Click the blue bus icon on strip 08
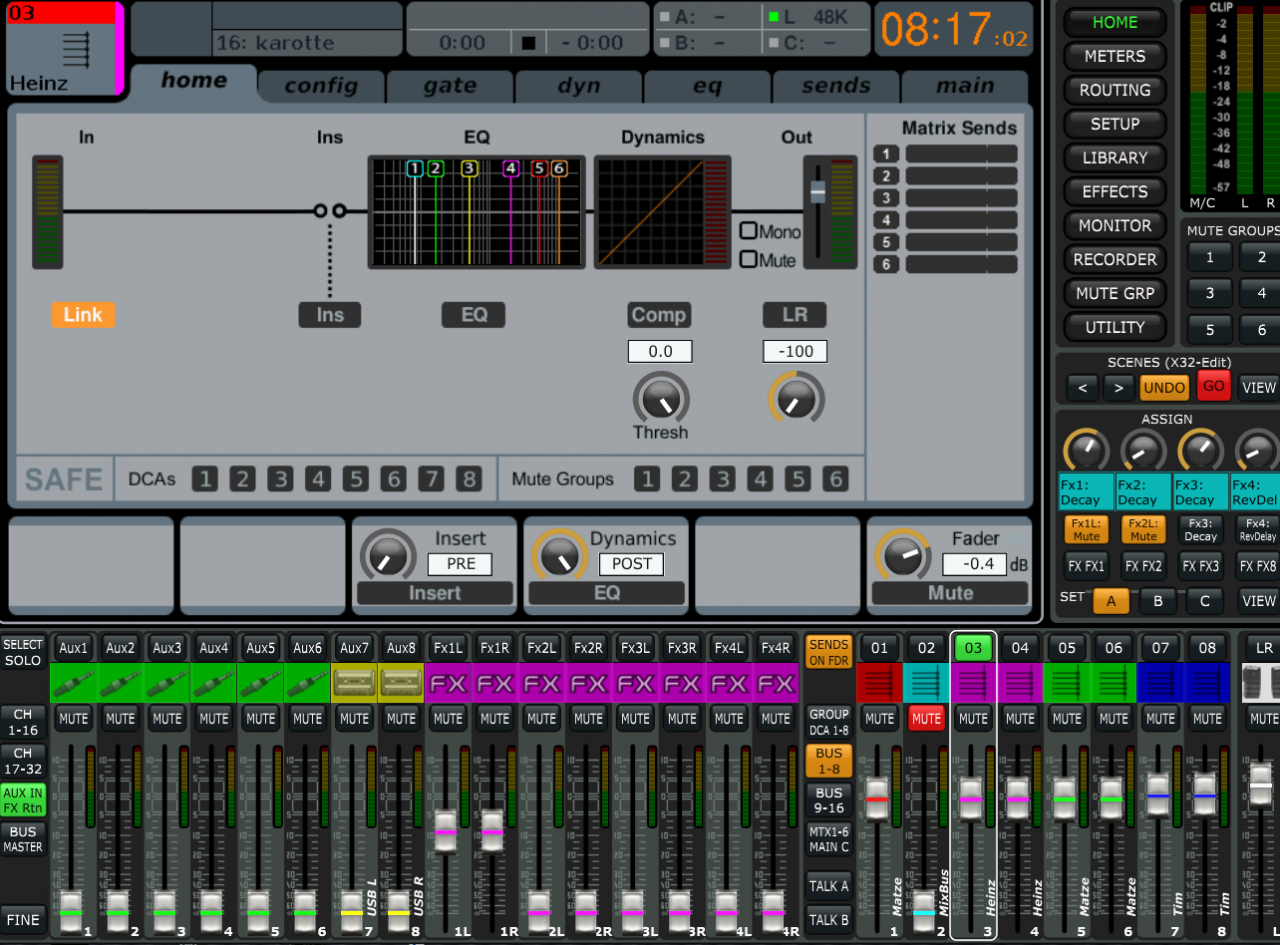Image resolution: width=1280 pixels, height=945 pixels. click(x=1207, y=683)
